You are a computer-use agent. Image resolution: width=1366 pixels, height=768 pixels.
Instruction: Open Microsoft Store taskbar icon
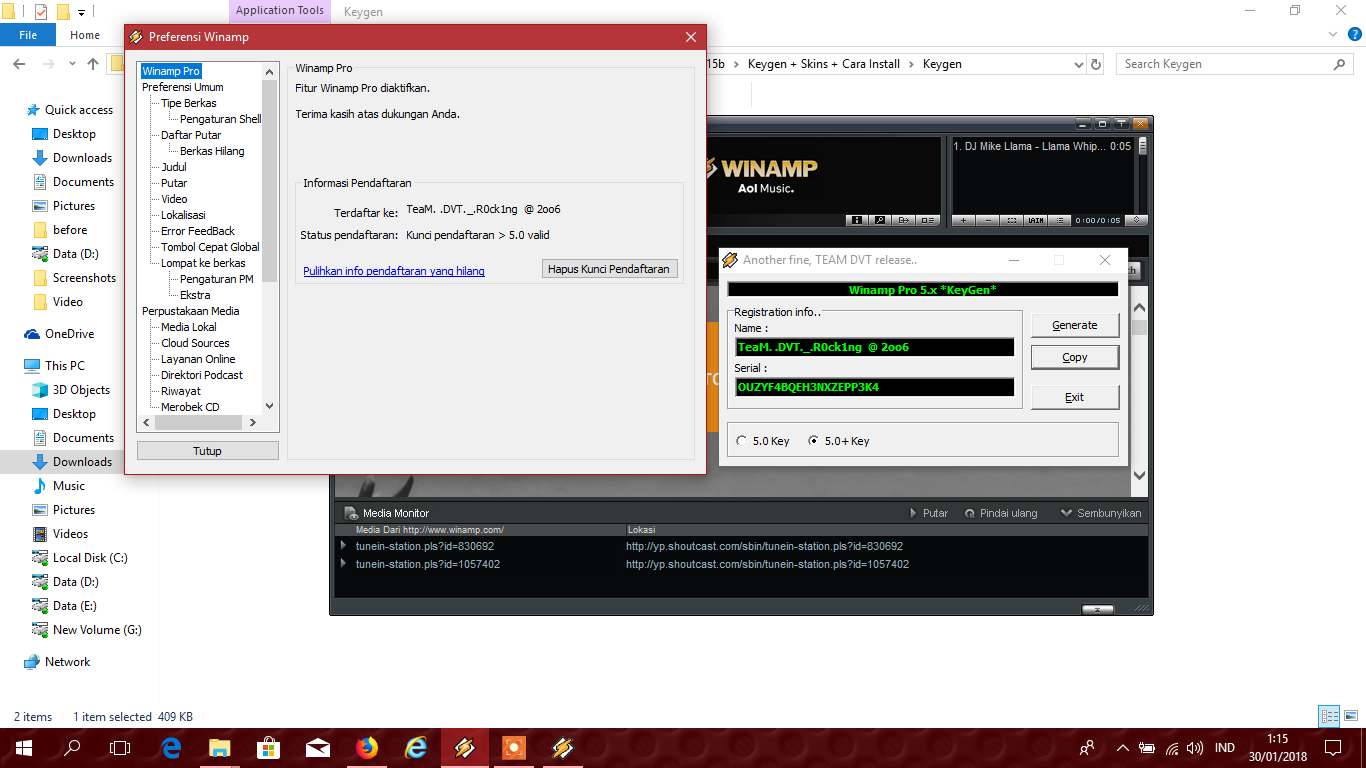click(x=269, y=747)
